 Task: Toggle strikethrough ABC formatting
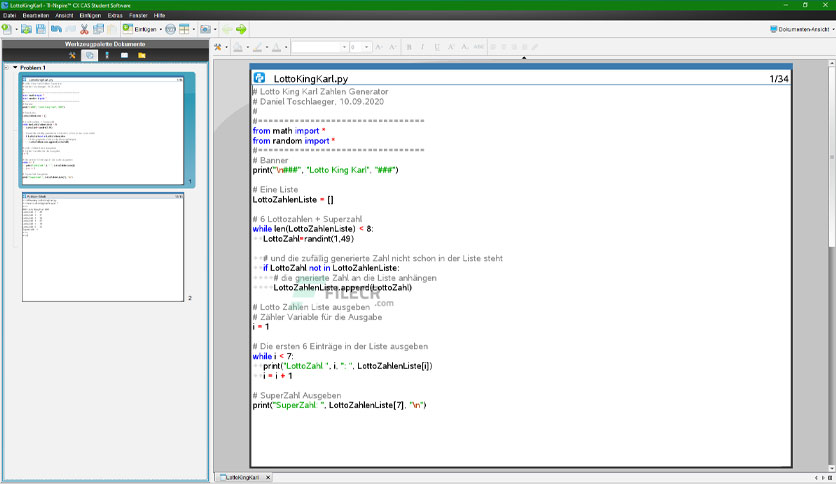[x=479, y=47]
